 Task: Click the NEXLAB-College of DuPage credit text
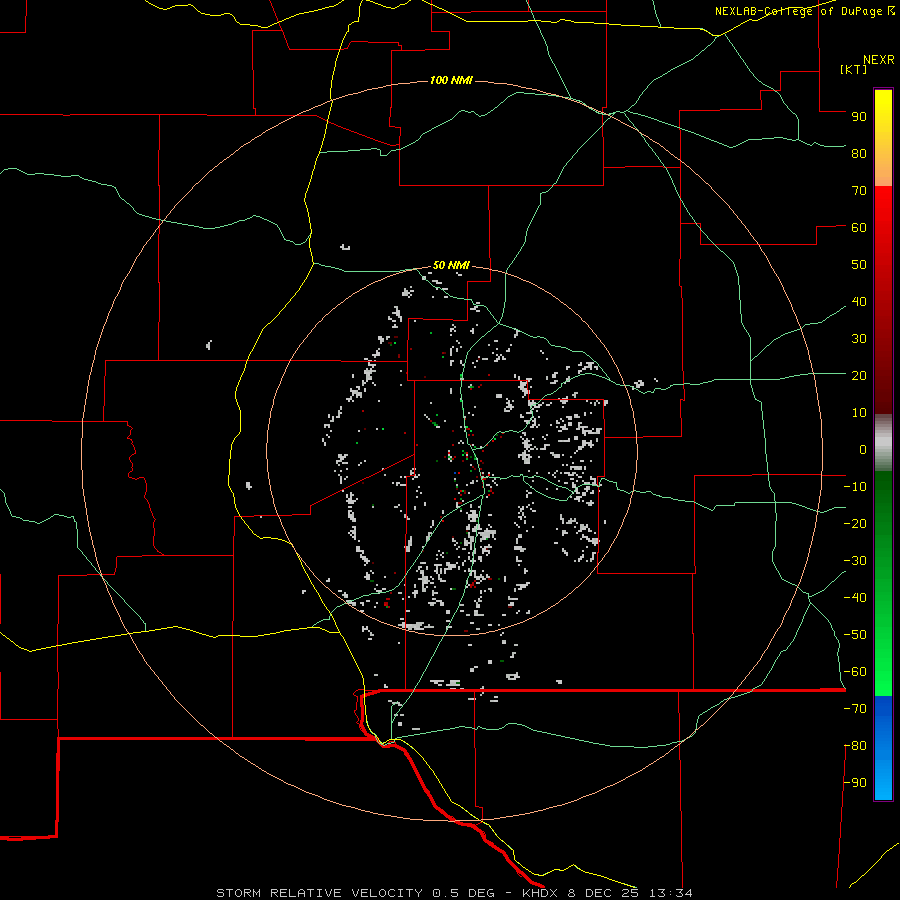(x=804, y=11)
